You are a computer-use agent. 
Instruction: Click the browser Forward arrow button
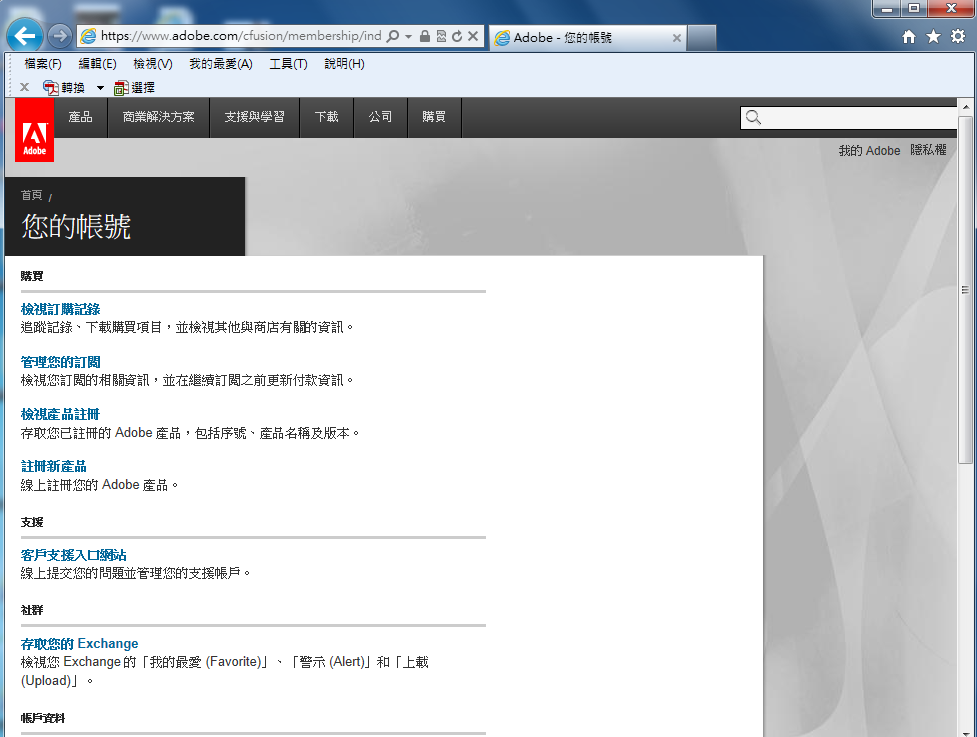coord(60,36)
